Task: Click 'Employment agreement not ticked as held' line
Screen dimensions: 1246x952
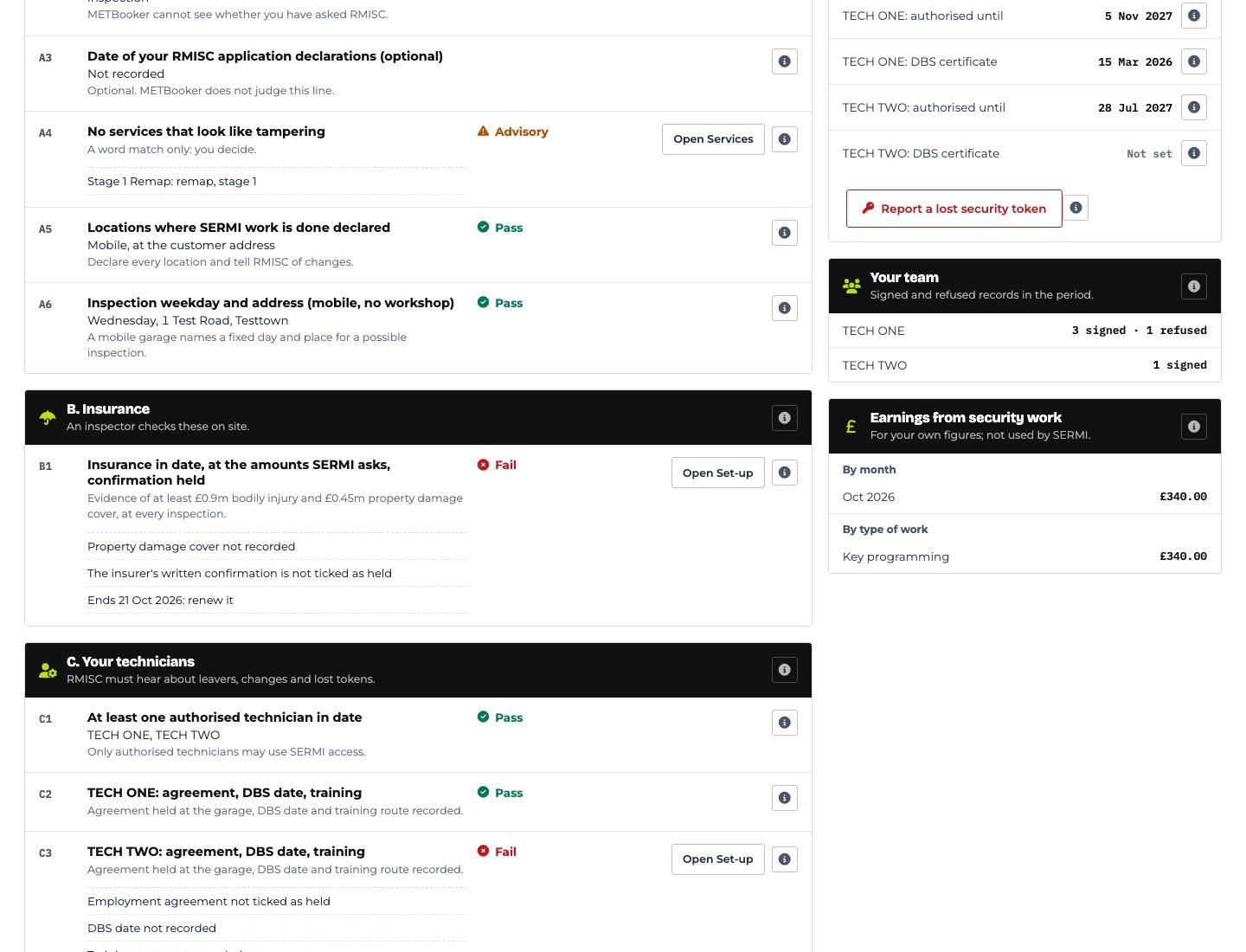Action: point(209,901)
